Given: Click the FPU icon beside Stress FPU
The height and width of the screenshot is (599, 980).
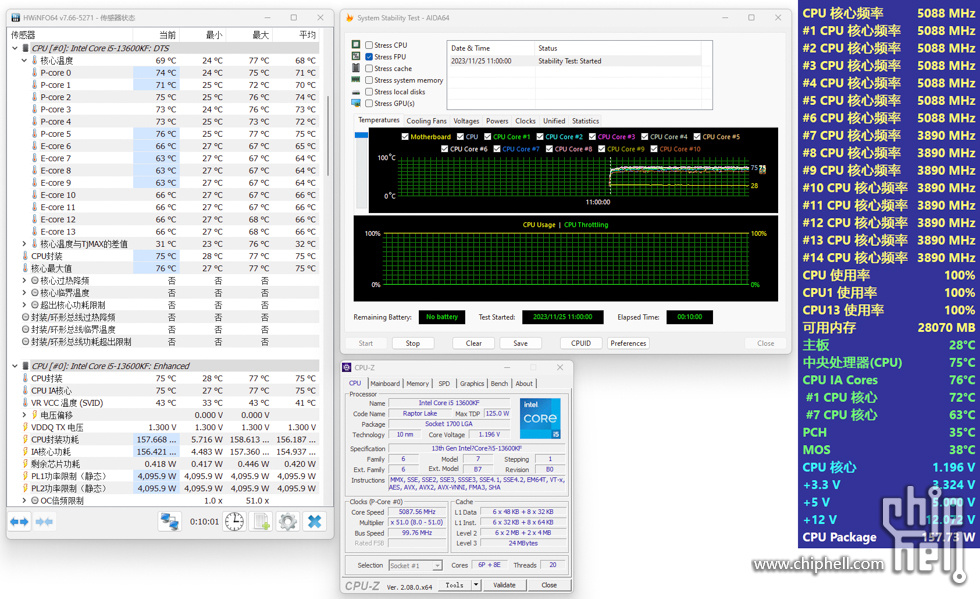Looking at the screenshot, I should point(356,56).
